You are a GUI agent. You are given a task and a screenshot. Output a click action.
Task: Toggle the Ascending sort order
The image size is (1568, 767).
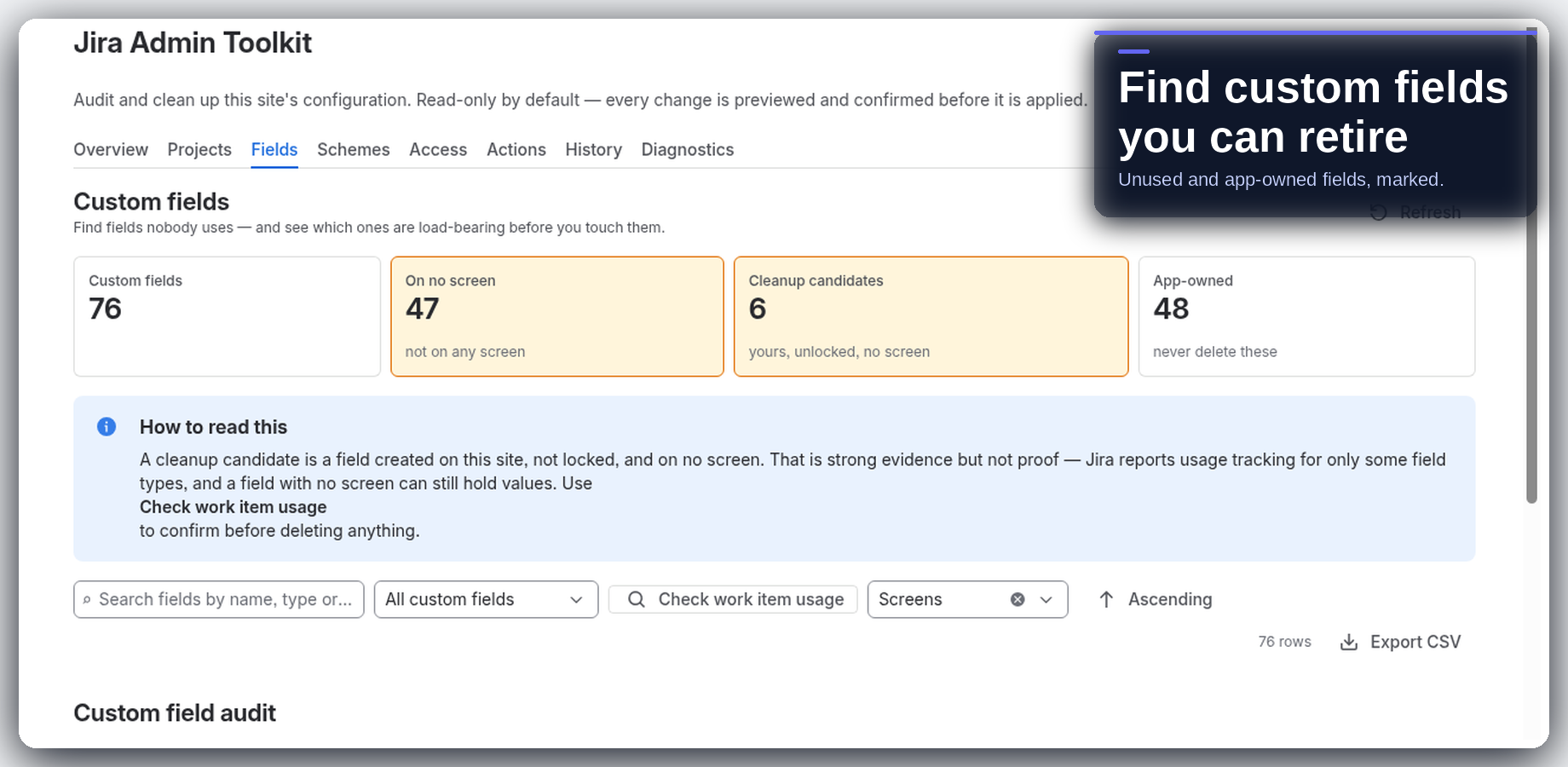(x=1156, y=599)
